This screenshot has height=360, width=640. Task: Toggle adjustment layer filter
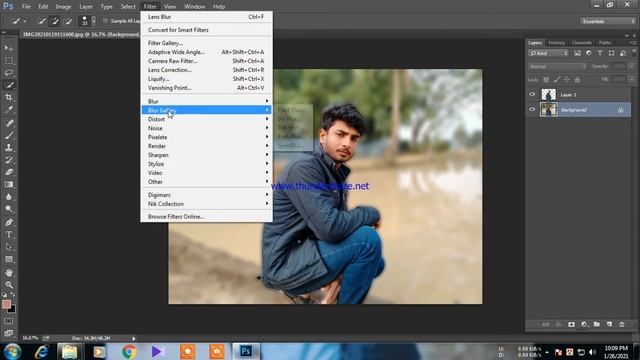589,53
